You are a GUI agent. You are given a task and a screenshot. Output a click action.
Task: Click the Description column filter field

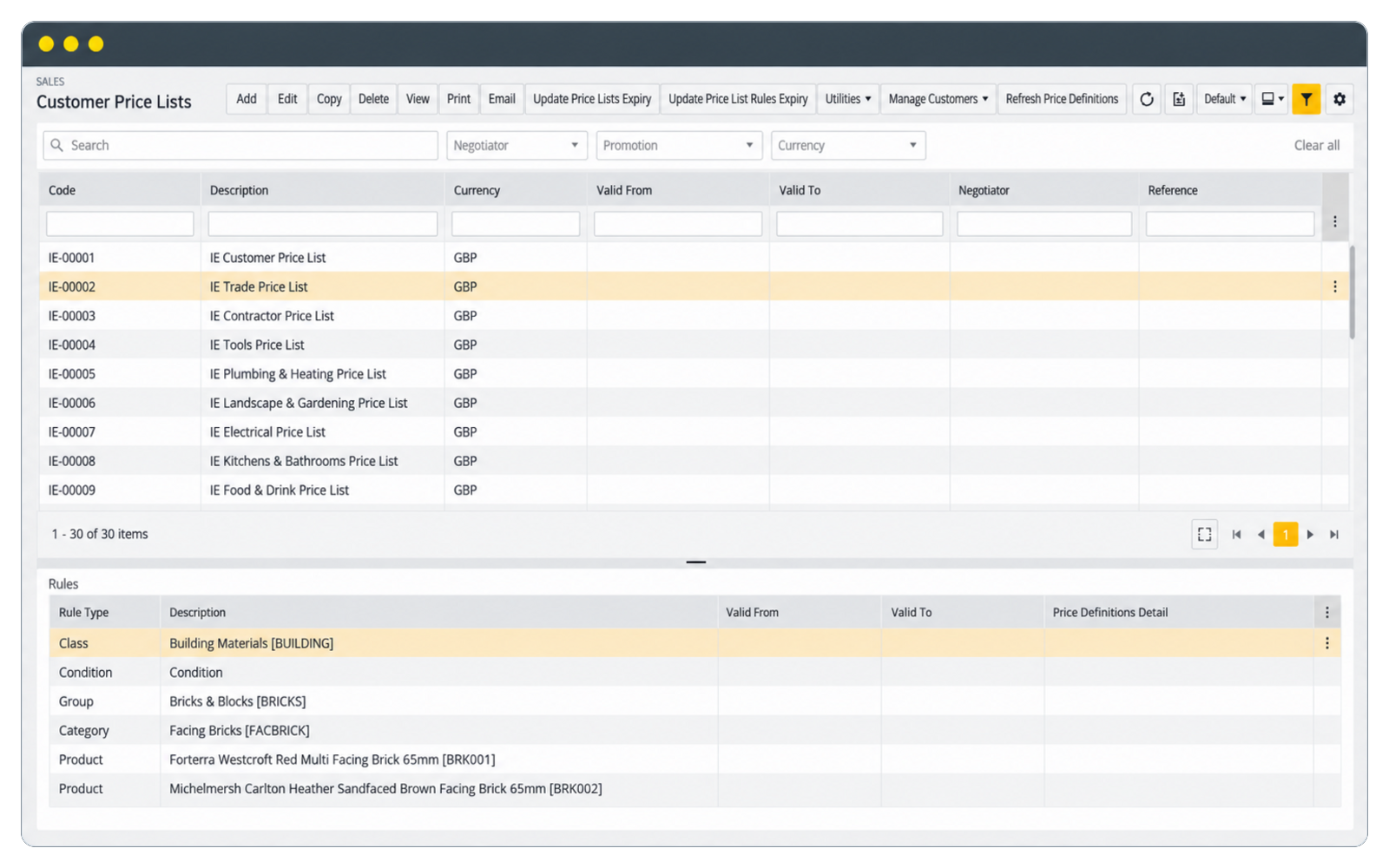[x=323, y=224]
